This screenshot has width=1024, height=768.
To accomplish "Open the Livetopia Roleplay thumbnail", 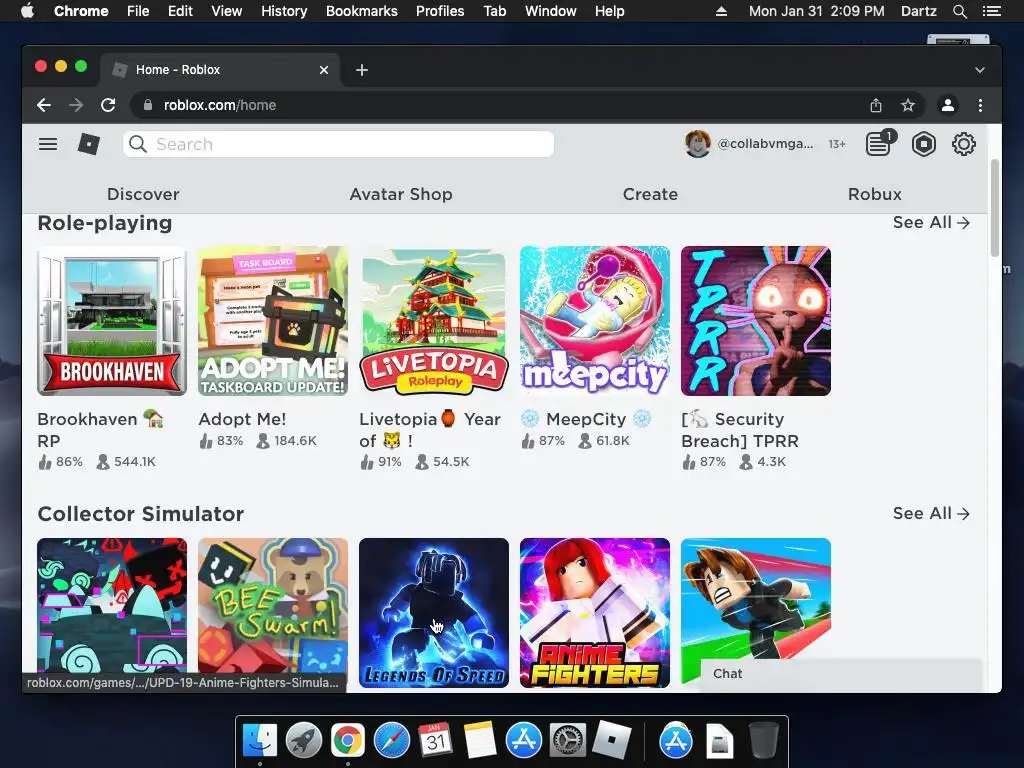I will coord(434,321).
